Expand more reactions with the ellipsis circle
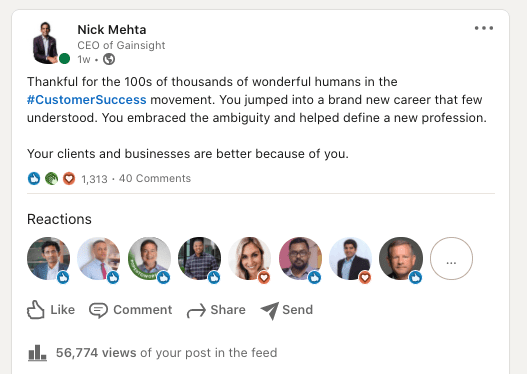The image size is (527, 374). 451,258
